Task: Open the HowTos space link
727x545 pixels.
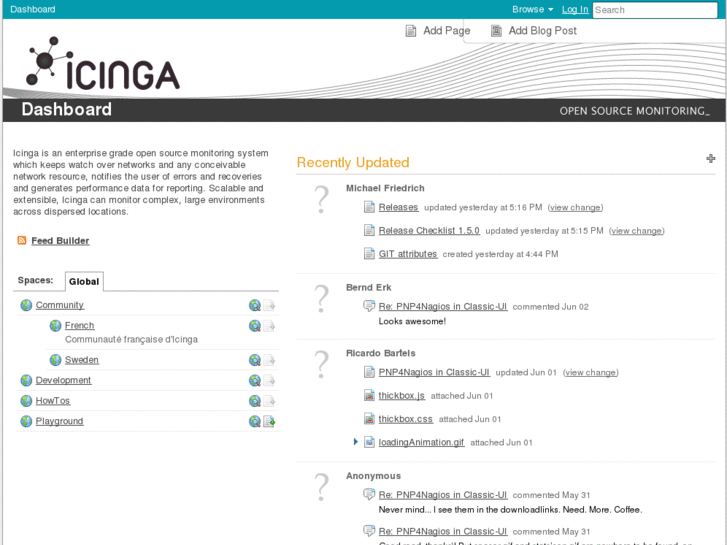Action: (53, 401)
